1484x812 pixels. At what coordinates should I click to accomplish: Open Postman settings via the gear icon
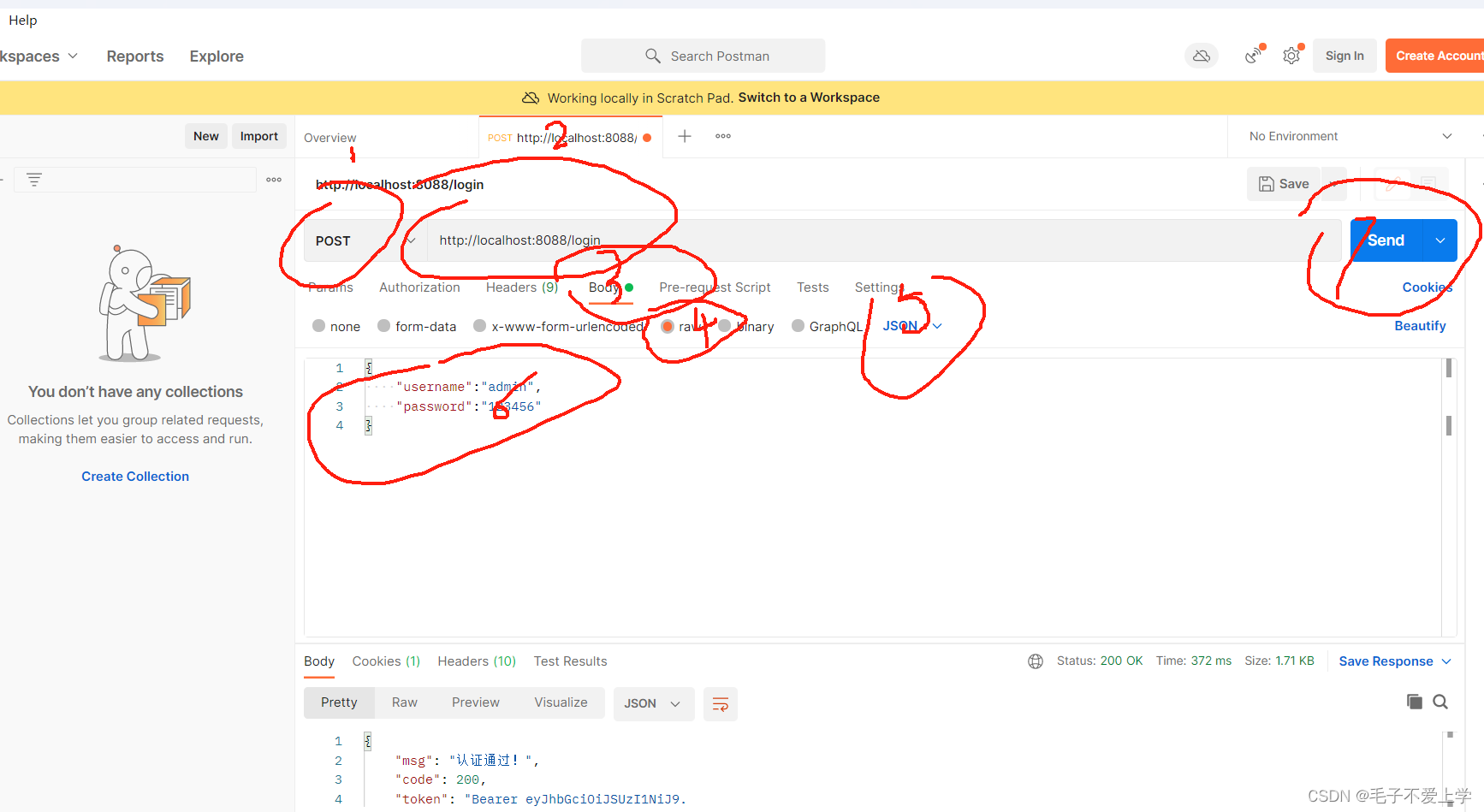pos(1291,55)
